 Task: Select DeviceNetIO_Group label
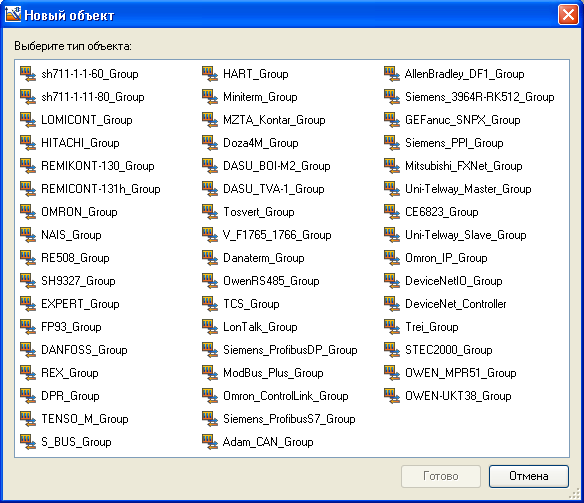454,281
